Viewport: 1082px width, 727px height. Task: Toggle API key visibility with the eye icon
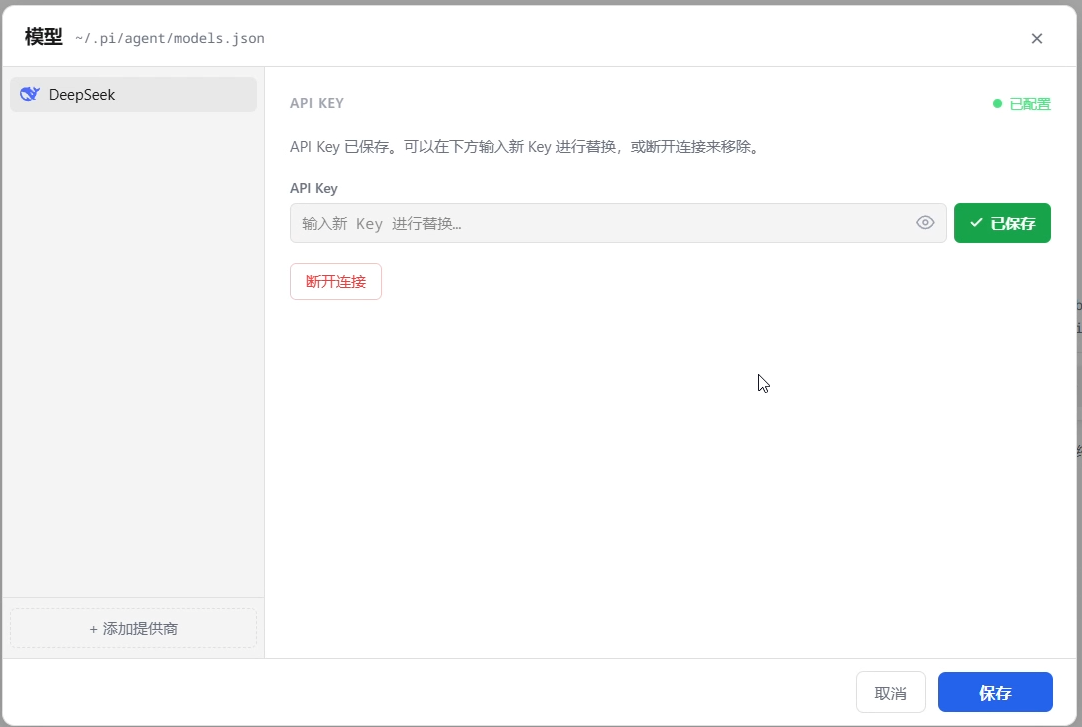click(x=925, y=223)
